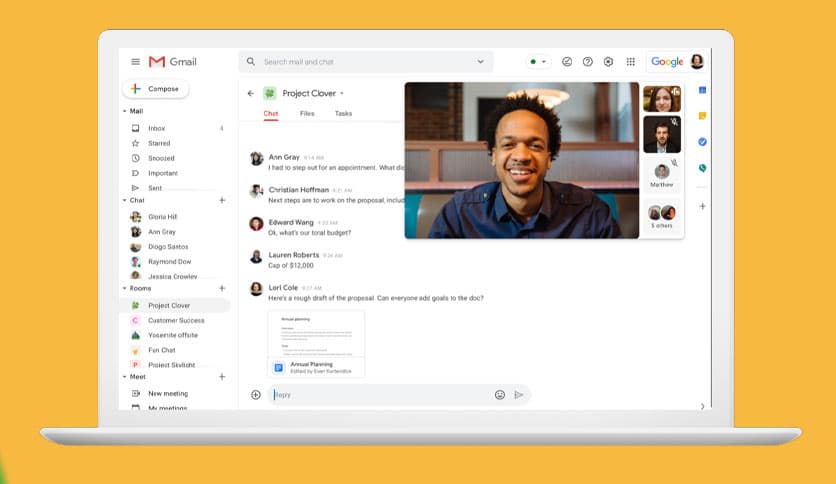Get add-ons with side panel plus

pos(702,206)
